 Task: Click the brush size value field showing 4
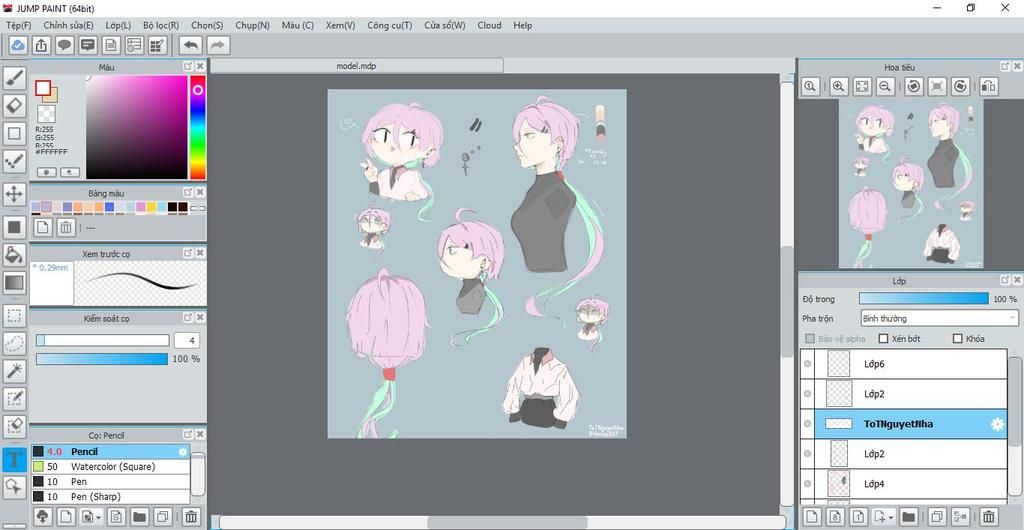pos(187,340)
